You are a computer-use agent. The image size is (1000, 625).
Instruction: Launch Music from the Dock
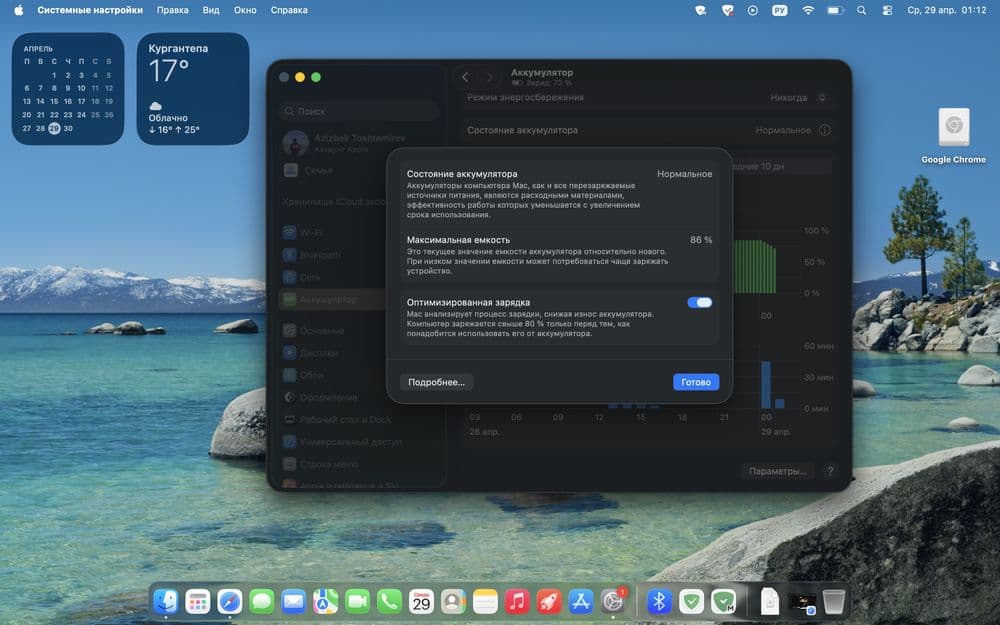coord(517,601)
